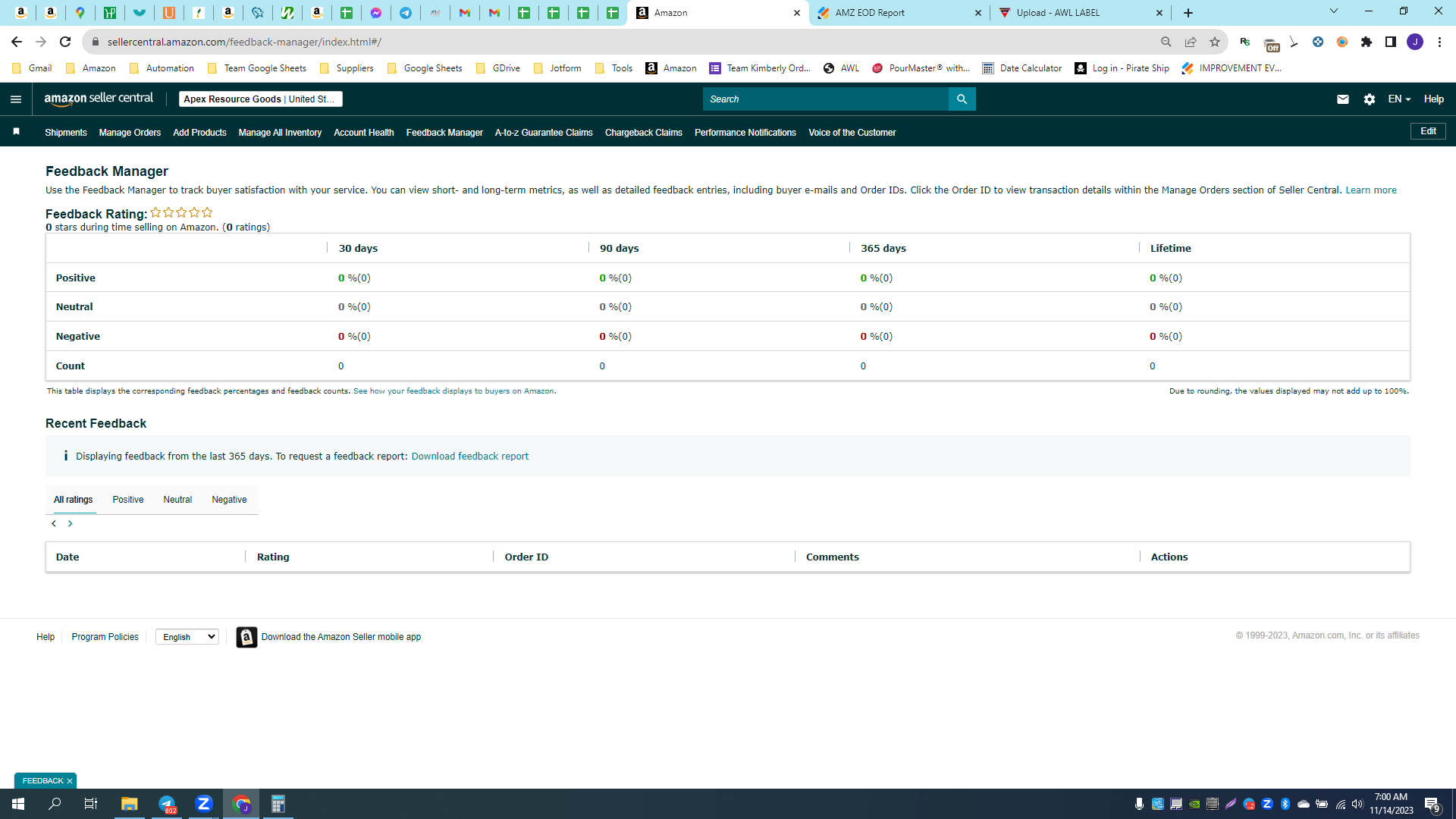Viewport: 1456px width, 819px height.
Task: Open Shipments in the navigation bar
Action: [x=66, y=133]
